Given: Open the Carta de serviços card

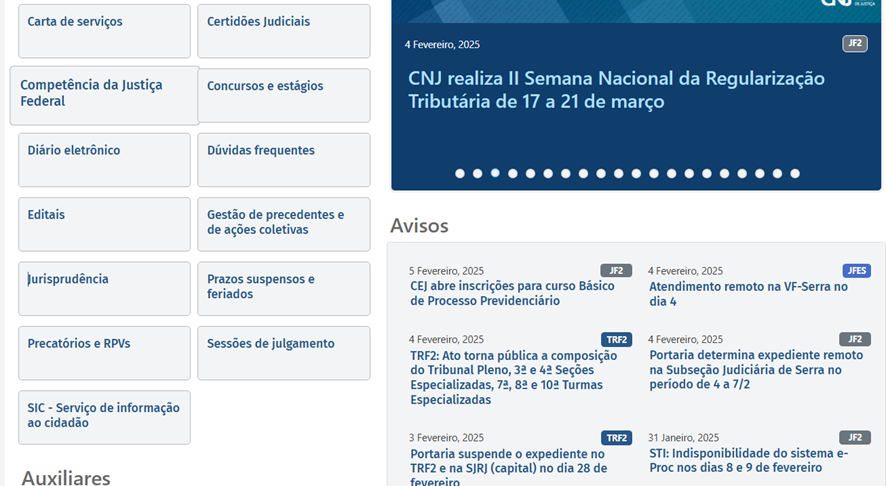Looking at the screenshot, I should [104, 31].
